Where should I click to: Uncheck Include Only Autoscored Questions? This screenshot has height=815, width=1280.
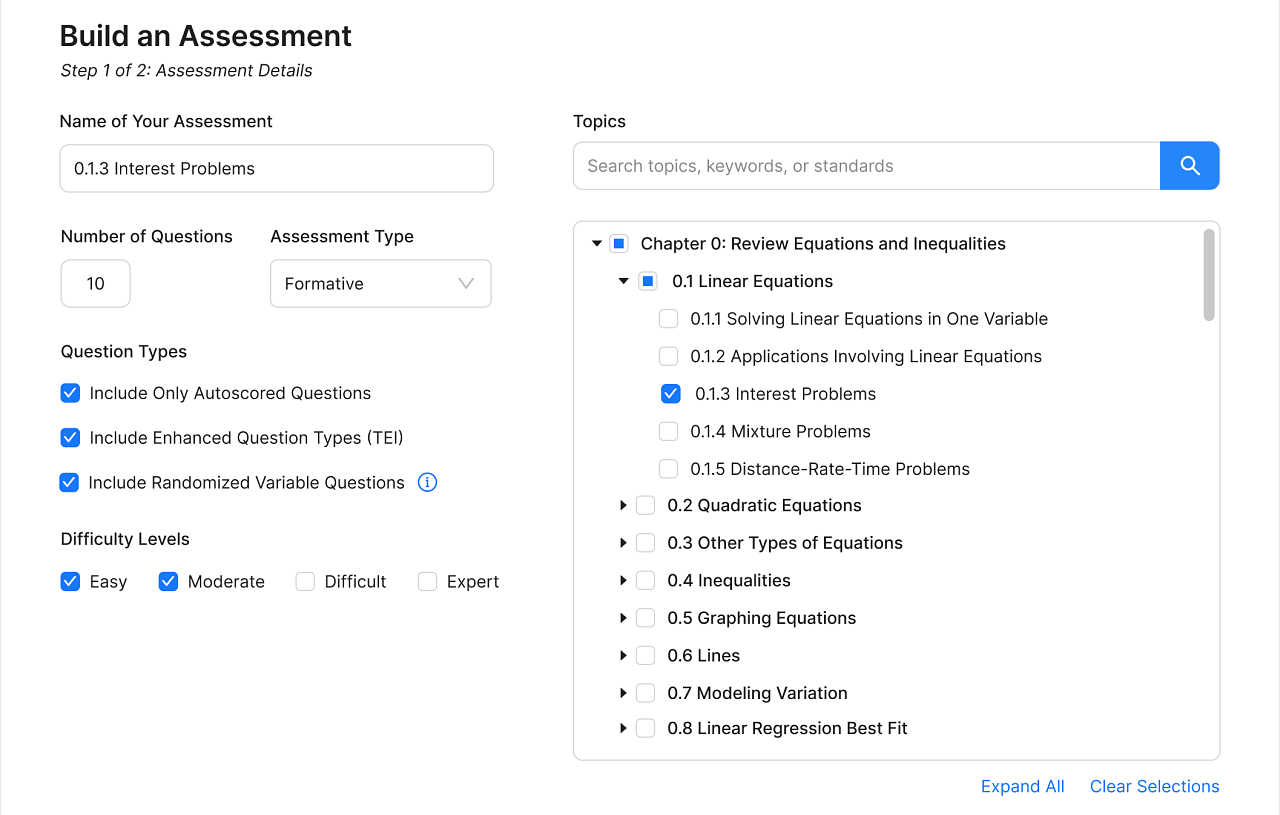point(70,393)
